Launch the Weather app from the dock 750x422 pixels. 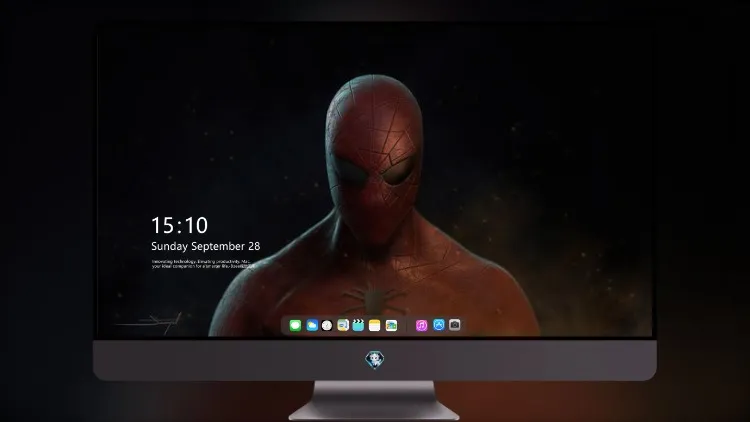point(312,325)
